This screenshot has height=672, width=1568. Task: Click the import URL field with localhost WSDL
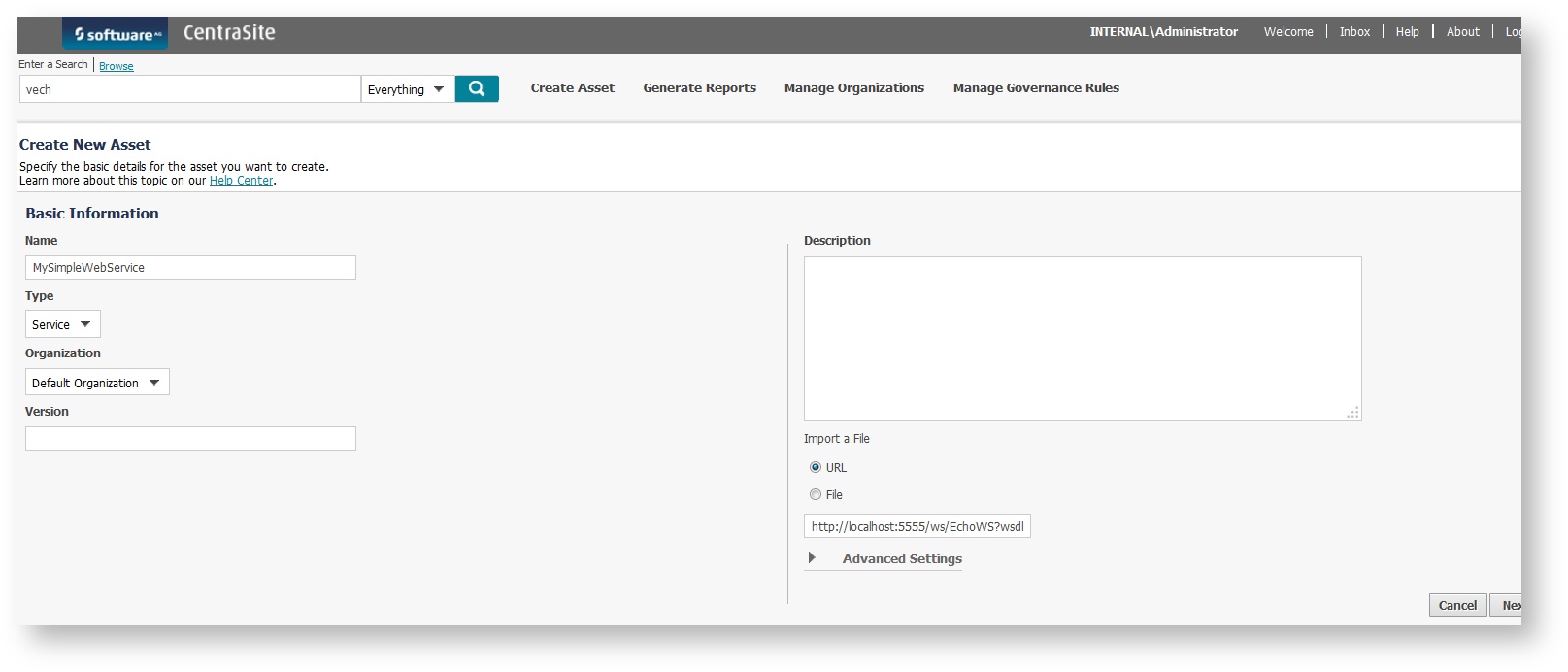tap(917, 526)
